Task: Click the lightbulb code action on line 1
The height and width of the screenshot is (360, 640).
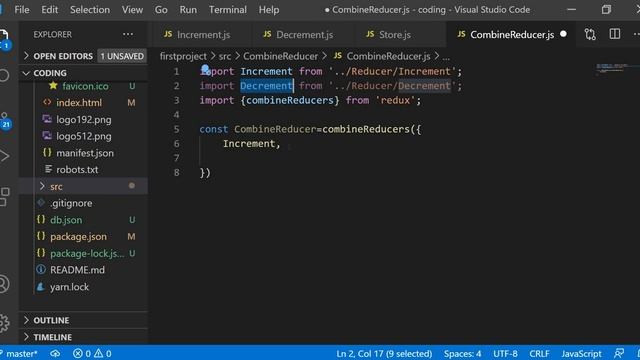Action: pyautogui.click(x=205, y=69)
